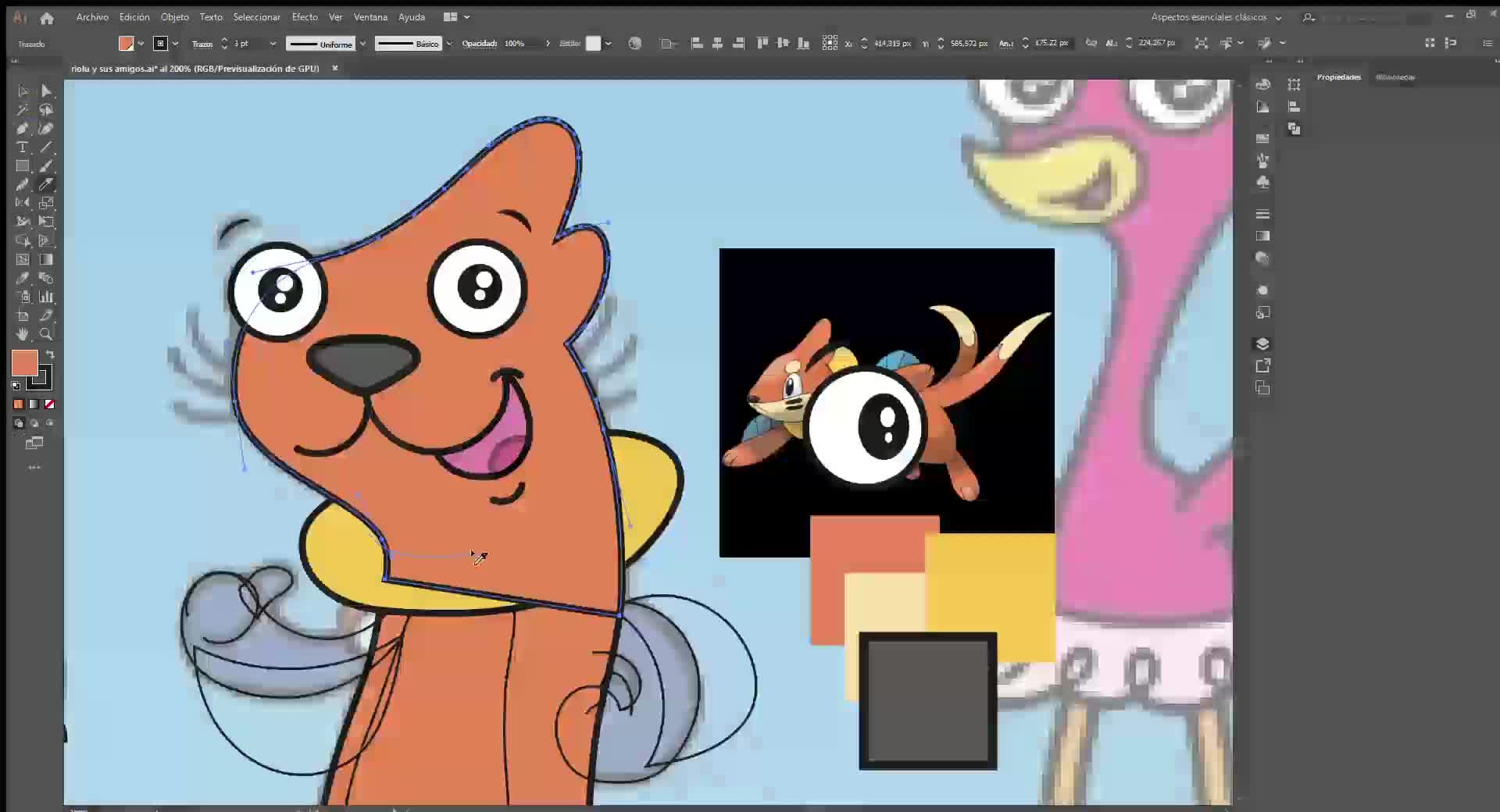1500x812 pixels.
Task: Select the Free Transform tool
Action: click(x=46, y=222)
